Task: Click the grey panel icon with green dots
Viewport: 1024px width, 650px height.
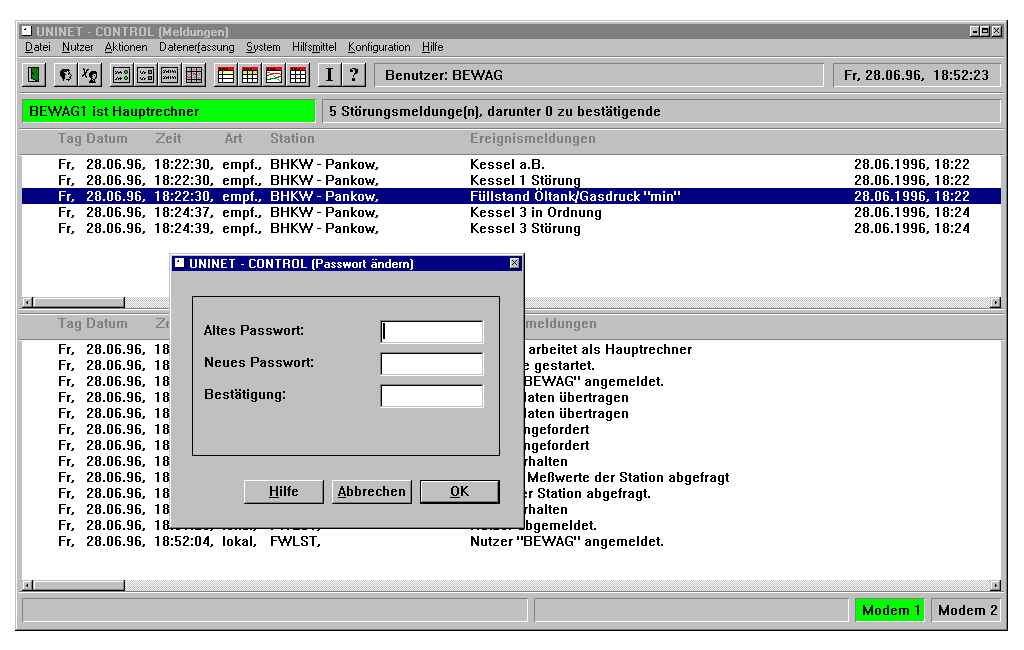Action: point(122,75)
